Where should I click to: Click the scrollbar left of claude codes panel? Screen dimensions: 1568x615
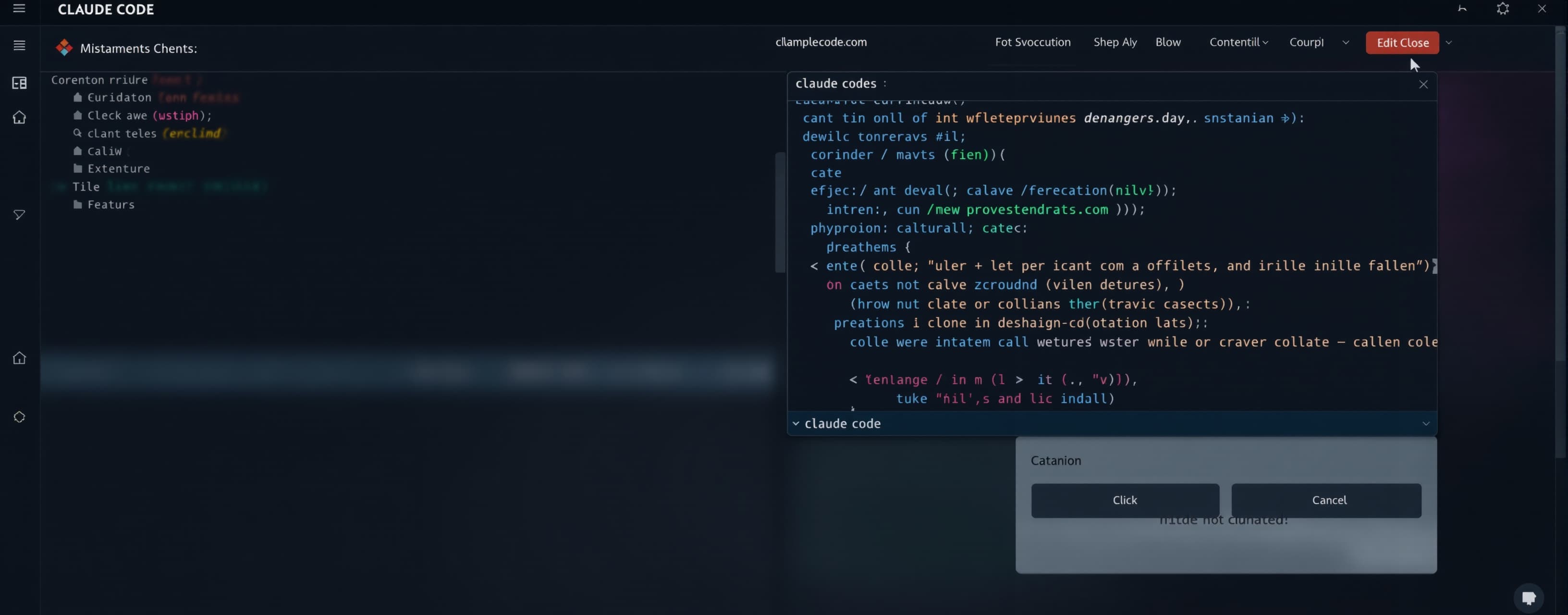(x=780, y=212)
